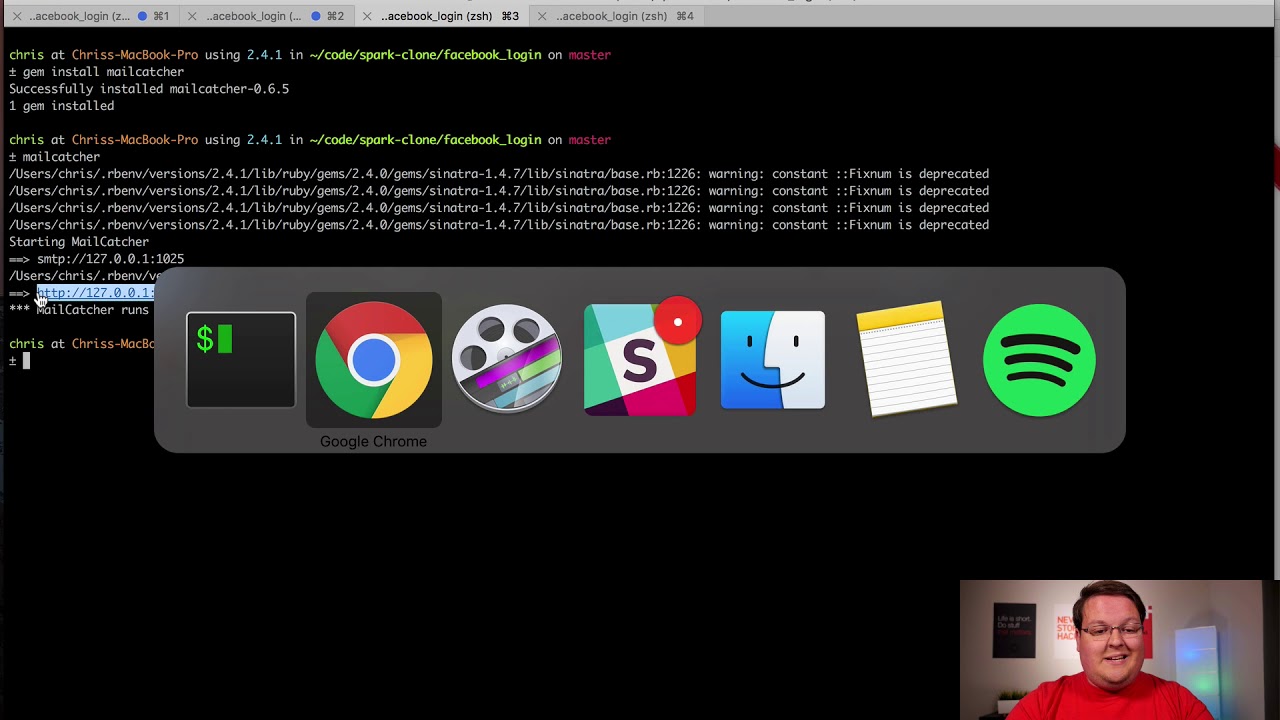1280x720 pixels.
Task: Click the highlighted http://127.0.0.1 URL
Action: (x=95, y=293)
